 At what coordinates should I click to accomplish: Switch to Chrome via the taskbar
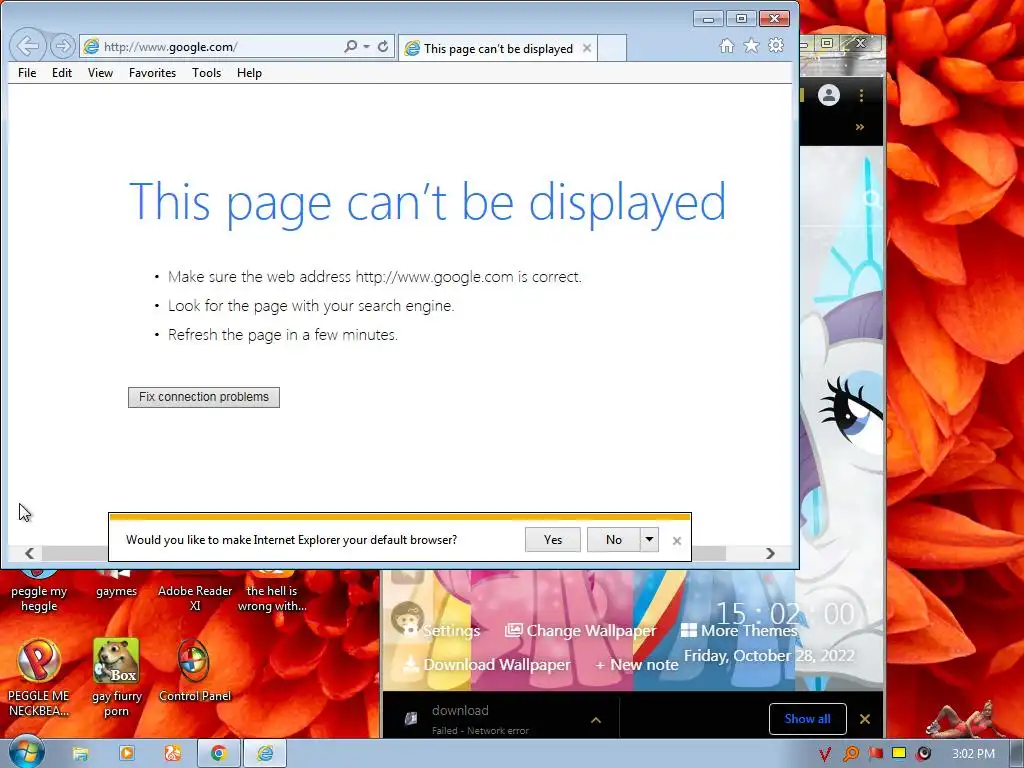click(x=218, y=754)
